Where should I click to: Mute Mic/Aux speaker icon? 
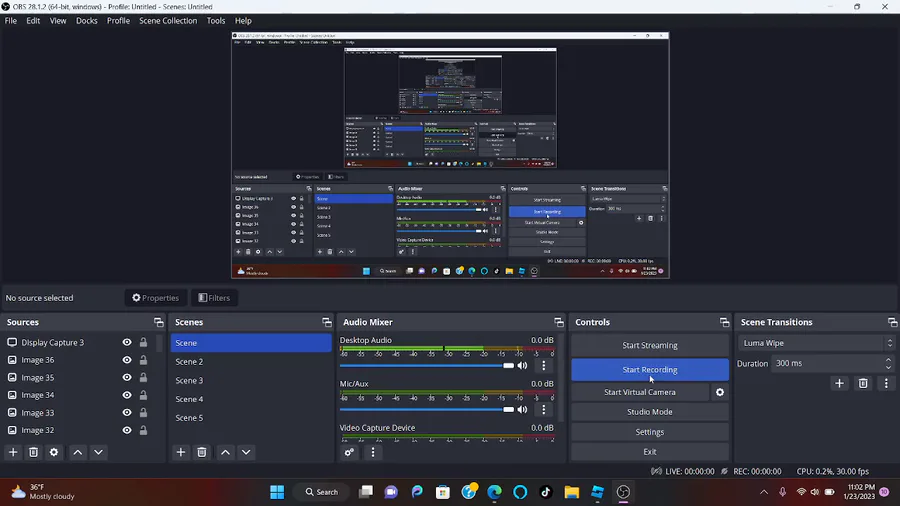click(522, 410)
